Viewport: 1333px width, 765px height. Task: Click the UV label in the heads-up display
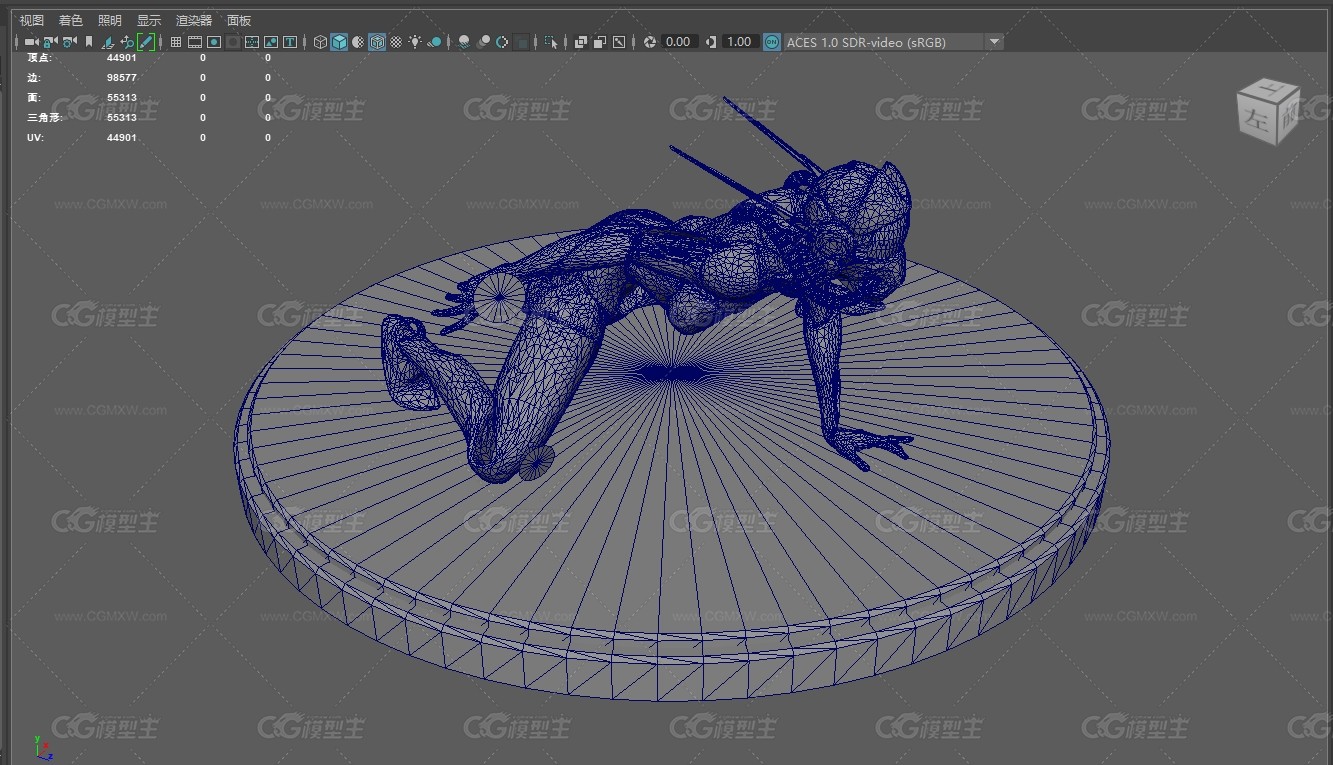(x=35, y=137)
